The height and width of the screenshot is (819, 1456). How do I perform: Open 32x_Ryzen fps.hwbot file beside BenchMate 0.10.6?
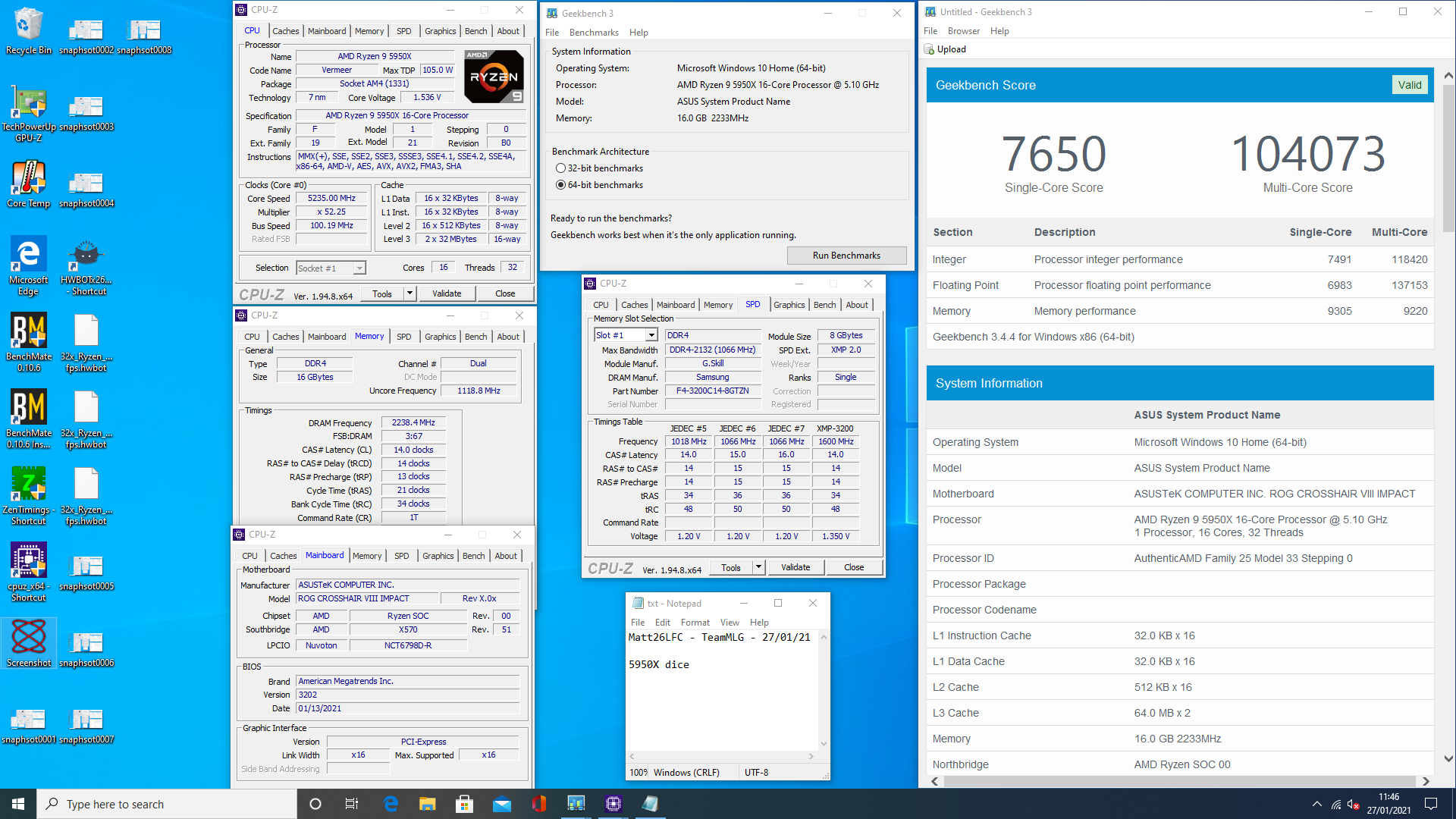coord(86,342)
